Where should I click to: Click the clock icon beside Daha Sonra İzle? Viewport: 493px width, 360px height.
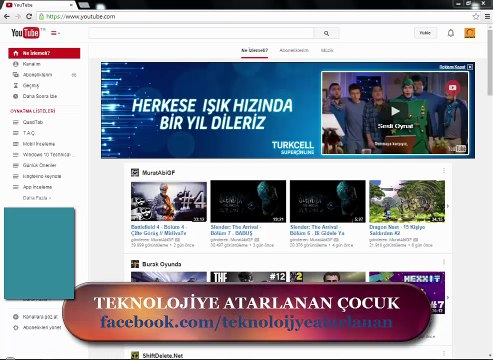pyautogui.click(x=16, y=96)
